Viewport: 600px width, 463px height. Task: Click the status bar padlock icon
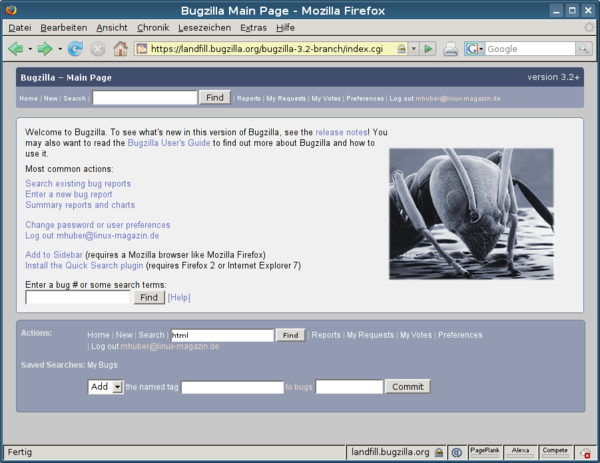pyautogui.click(x=439, y=452)
